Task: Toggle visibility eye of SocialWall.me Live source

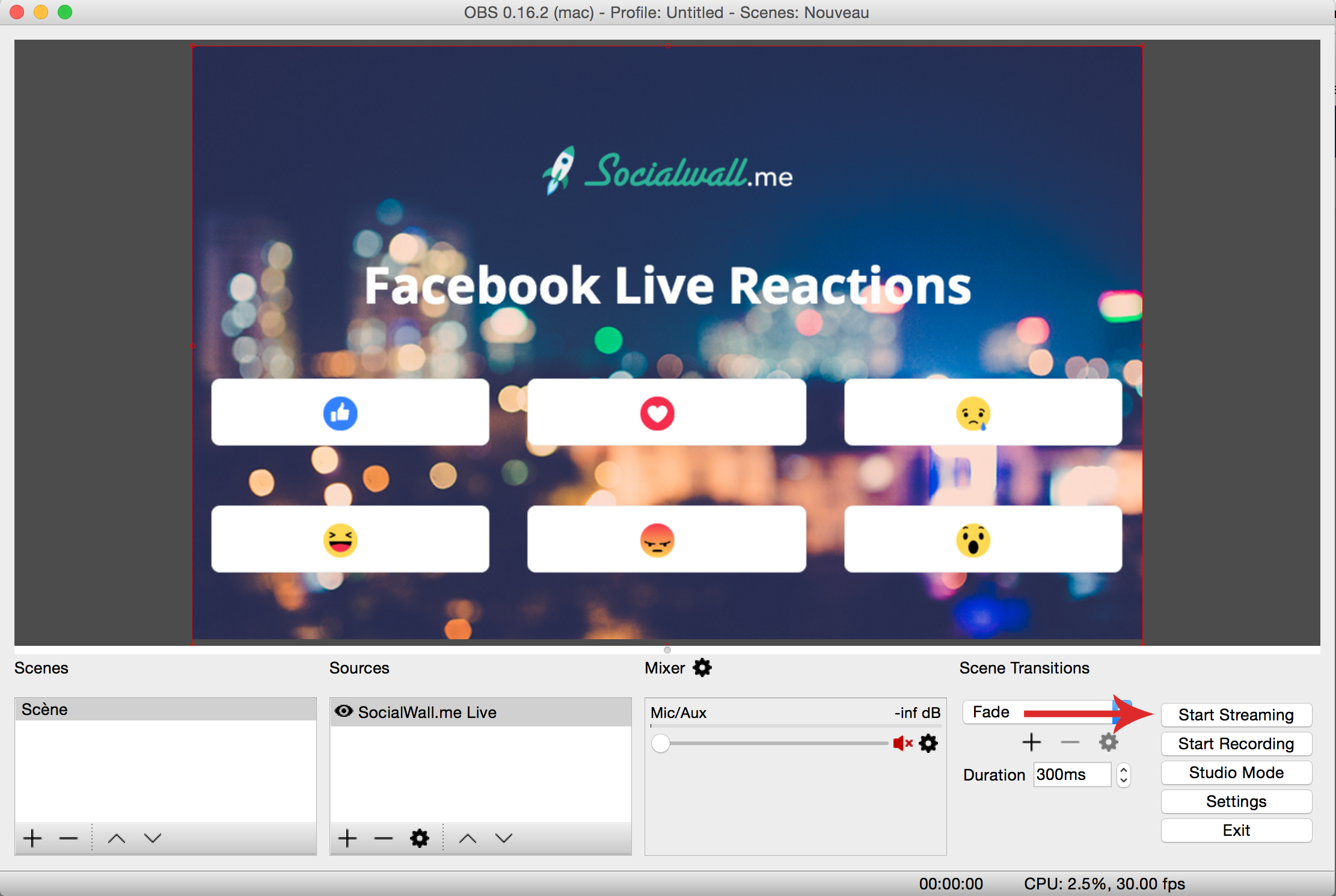Action: point(343,711)
